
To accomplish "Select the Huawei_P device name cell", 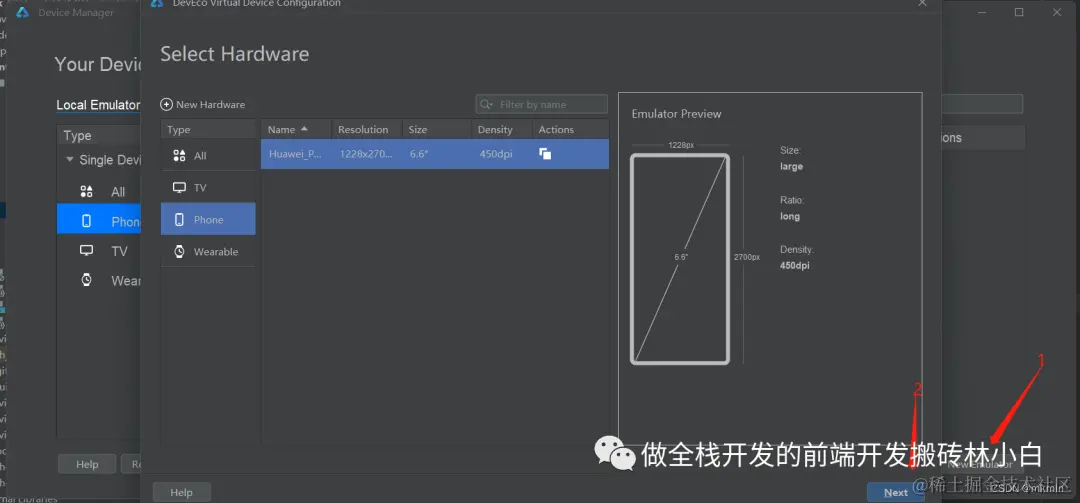I will point(295,154).
